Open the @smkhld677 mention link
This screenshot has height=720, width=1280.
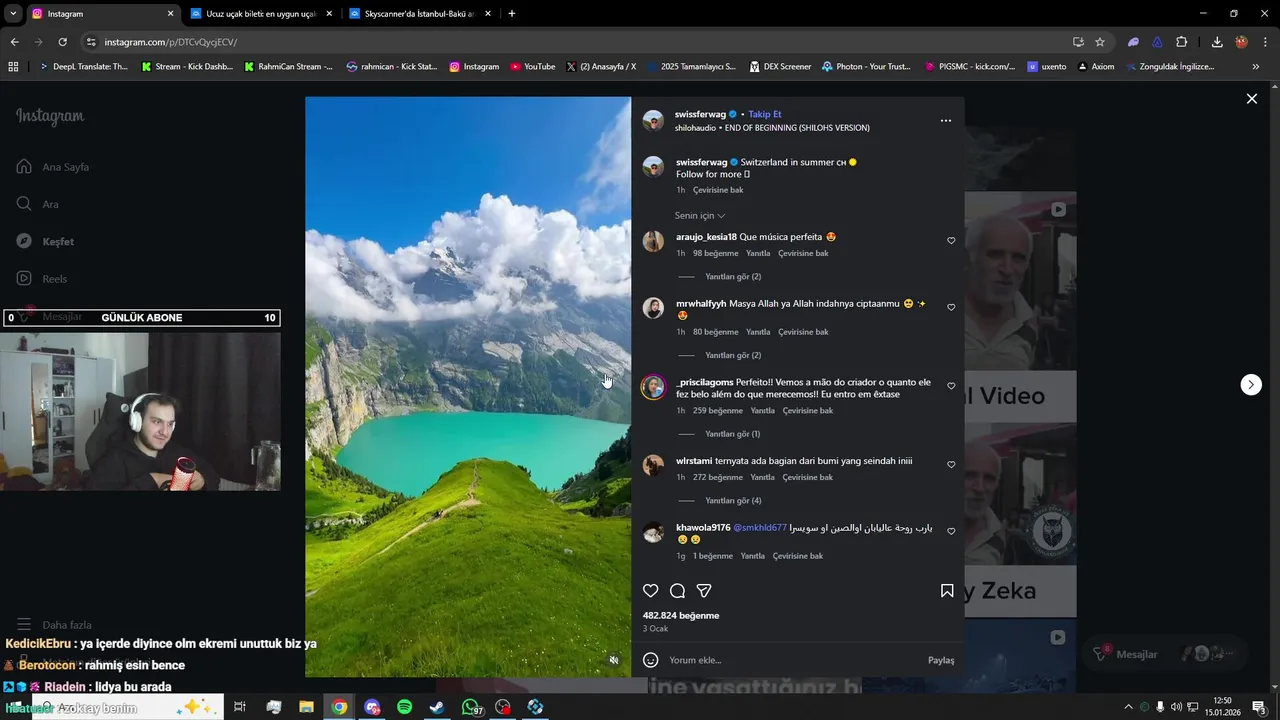(x=760, y=528)
